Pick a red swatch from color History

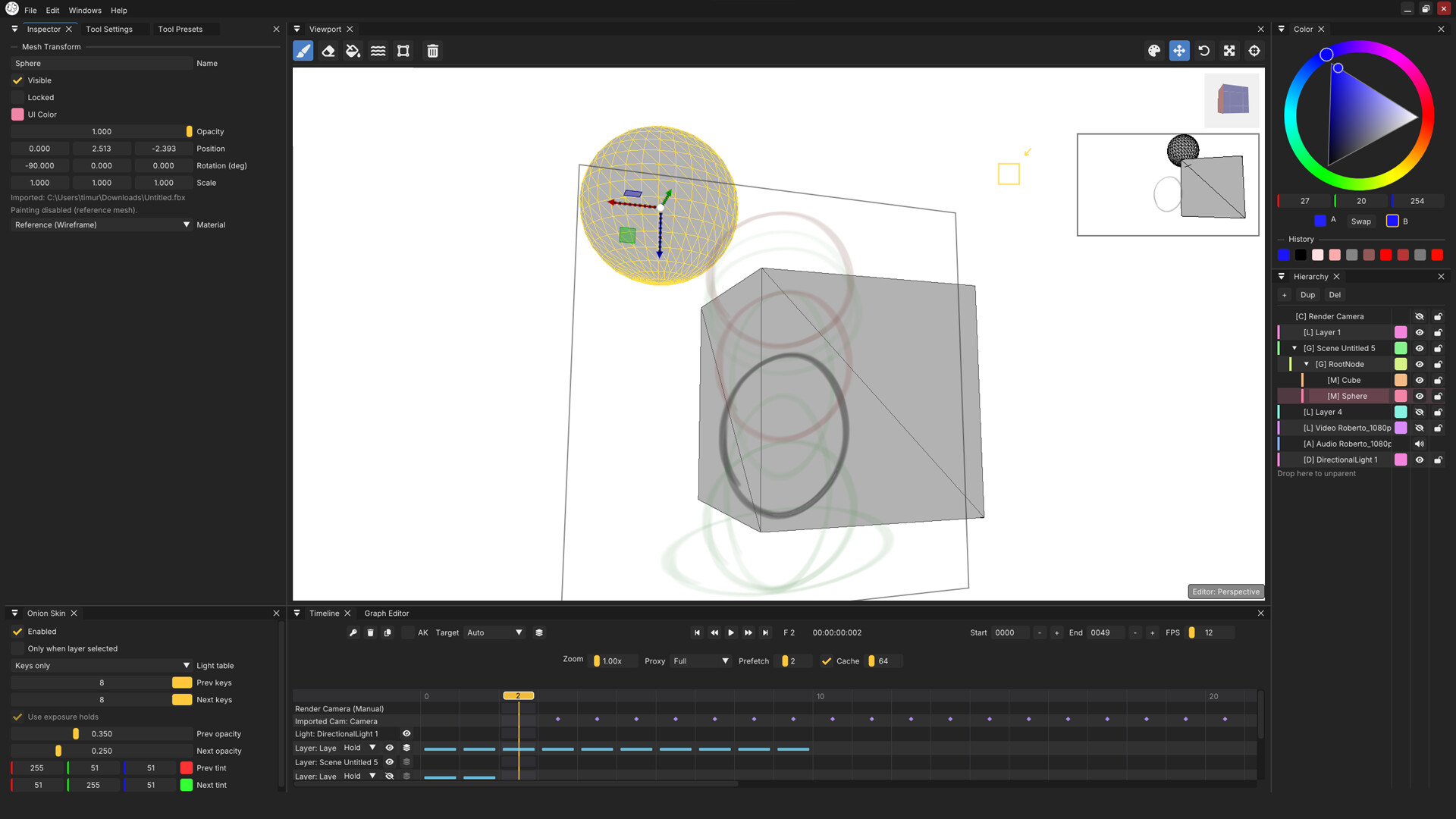click(1385, 255)
